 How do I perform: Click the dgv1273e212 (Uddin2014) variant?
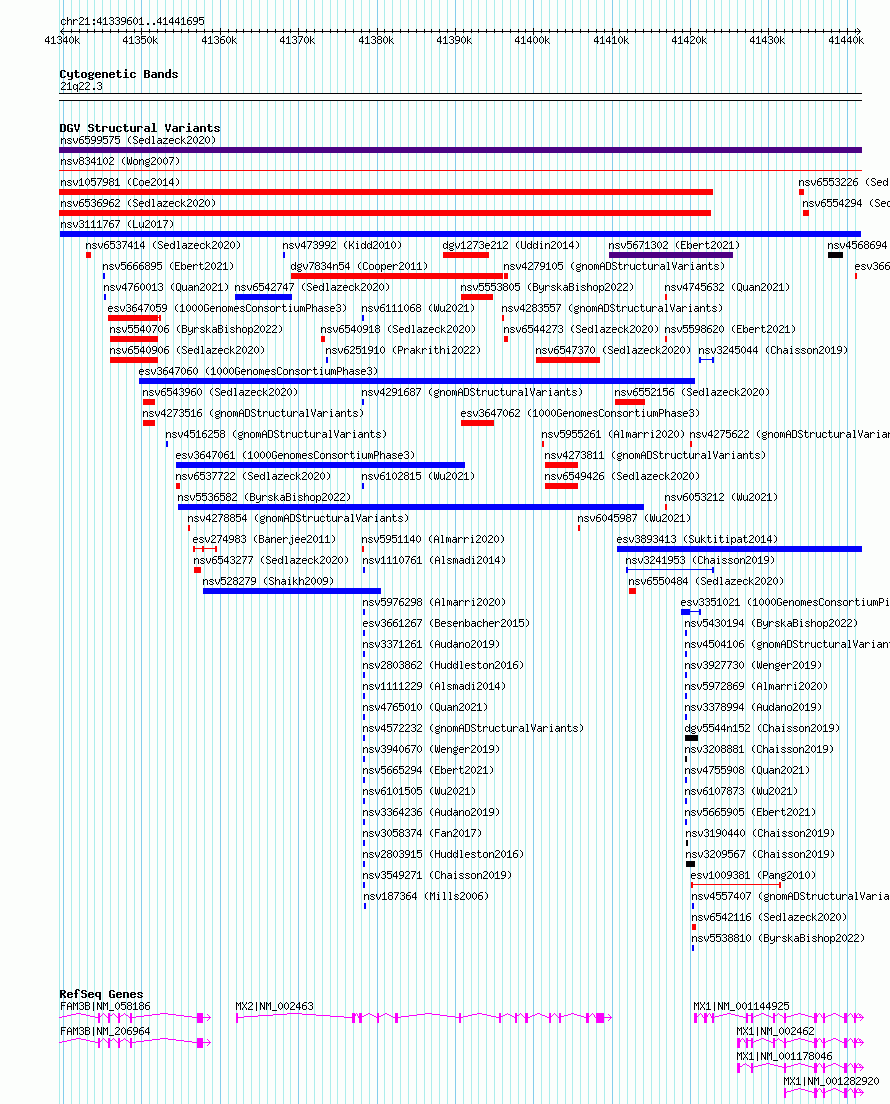[x=511, y=246]
